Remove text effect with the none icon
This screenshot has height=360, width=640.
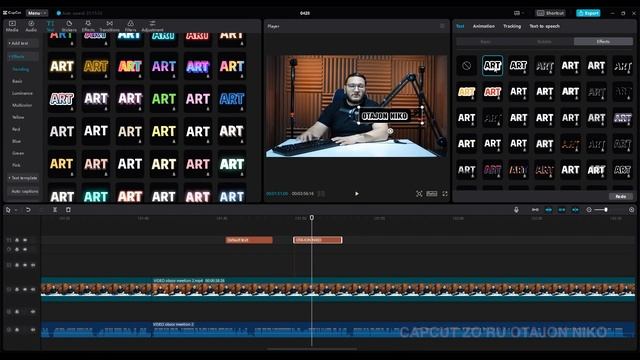tap(467, 66)
